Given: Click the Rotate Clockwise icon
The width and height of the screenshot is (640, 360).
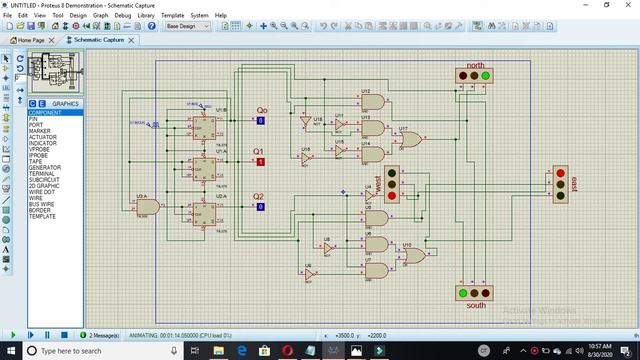Looking at the screenshot, I should tap(20, 59).
